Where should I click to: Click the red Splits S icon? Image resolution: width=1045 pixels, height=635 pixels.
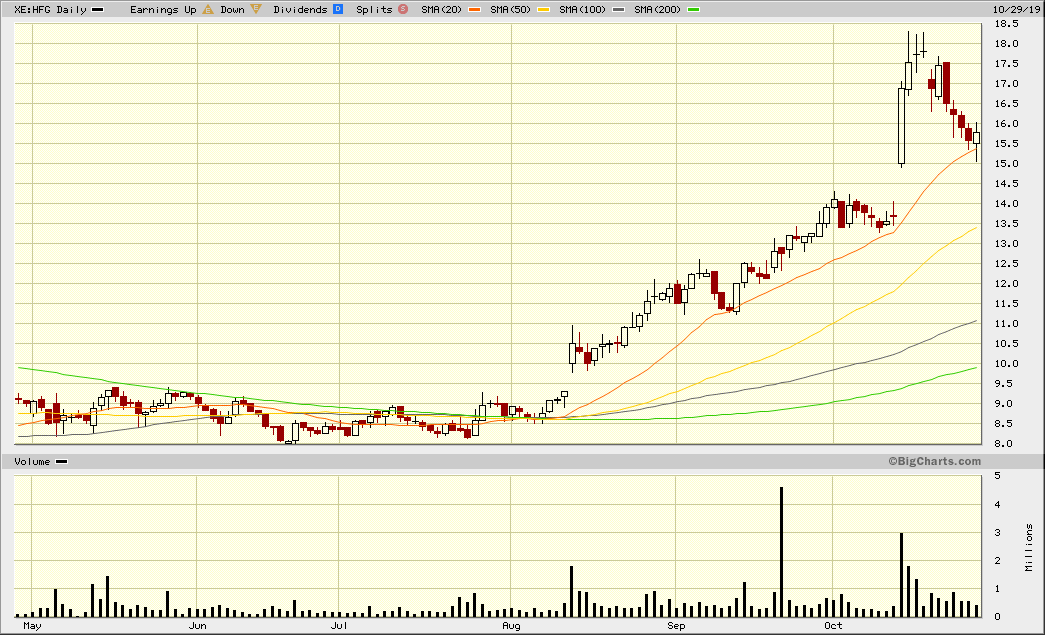403,9
